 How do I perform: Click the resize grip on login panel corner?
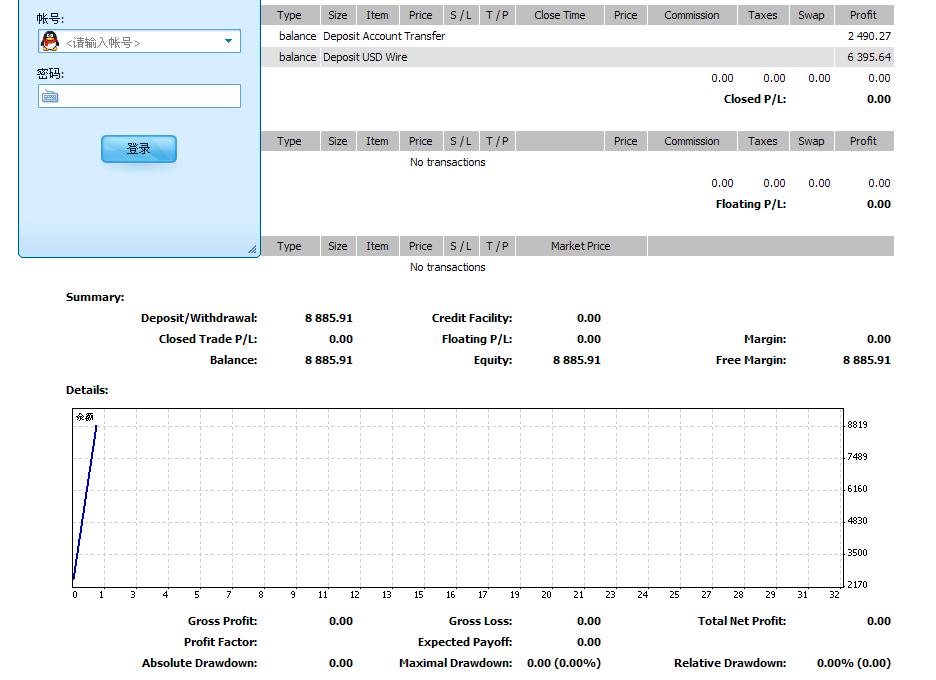(x=252, y=249)
